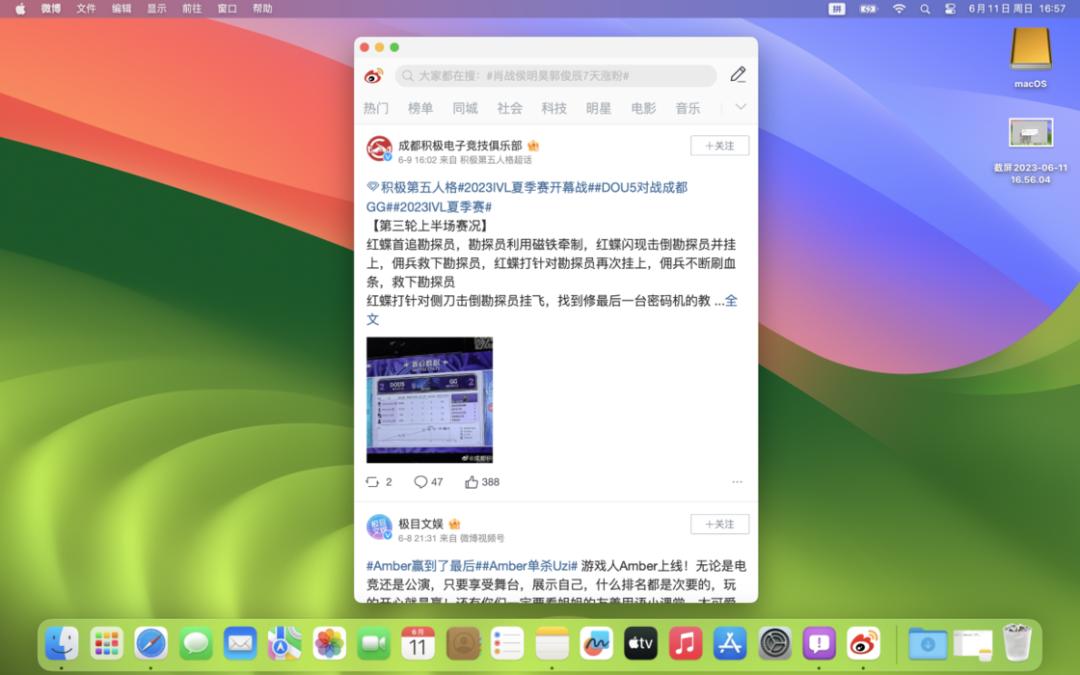Switch to the 社会 tab
The width and height of the screenshot is (1080, 675).
510,108
